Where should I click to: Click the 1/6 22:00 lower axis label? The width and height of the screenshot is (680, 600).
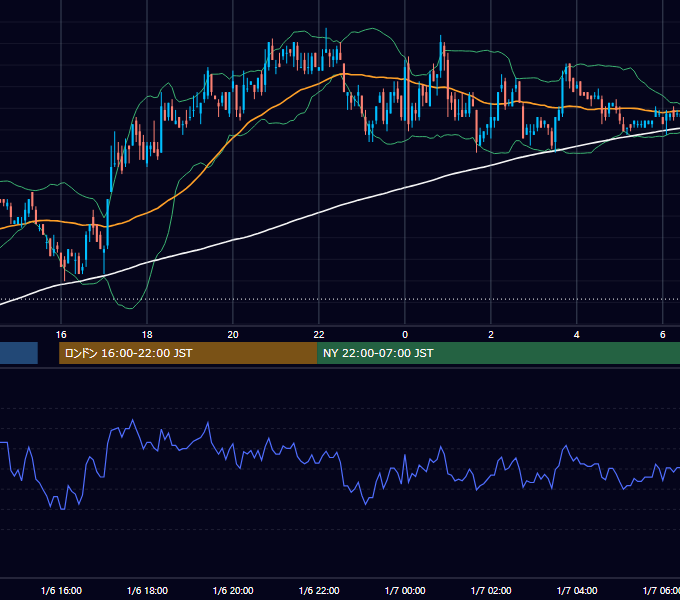(319, 590)
